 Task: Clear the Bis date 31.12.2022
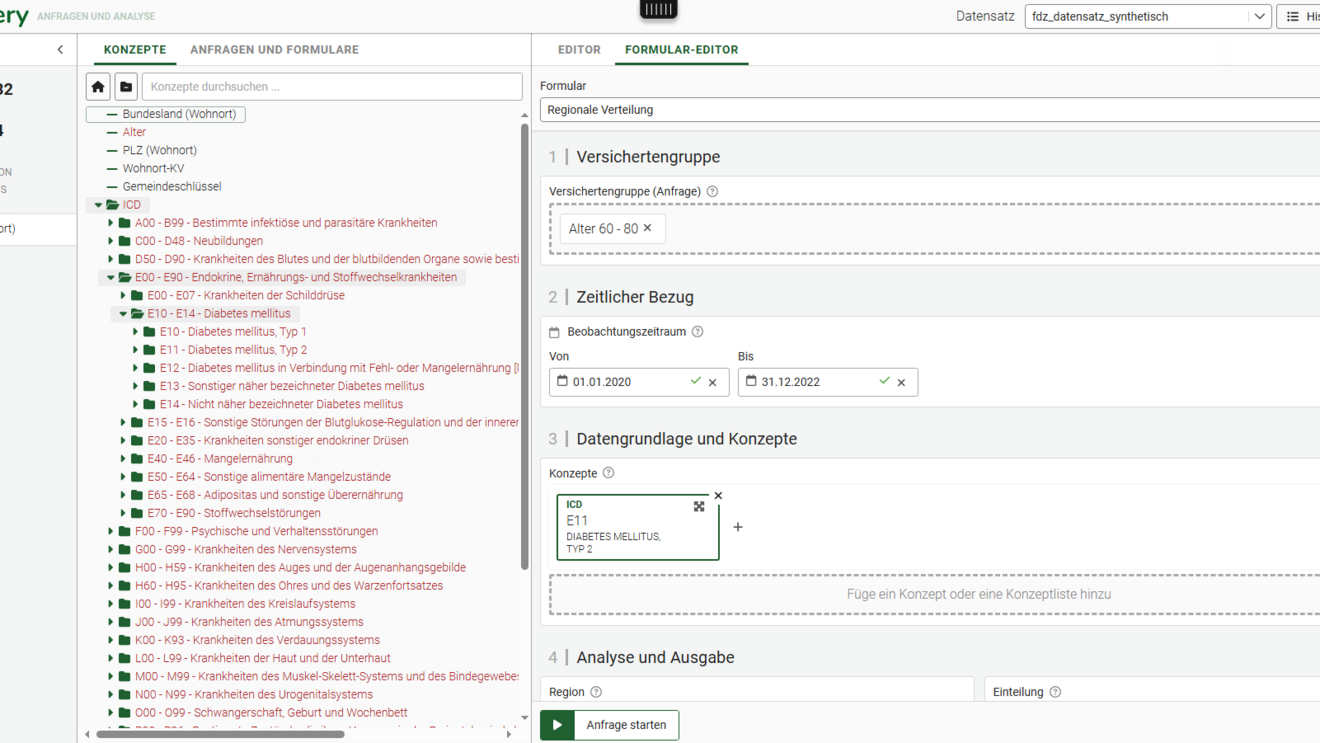(x=902, y=382)
